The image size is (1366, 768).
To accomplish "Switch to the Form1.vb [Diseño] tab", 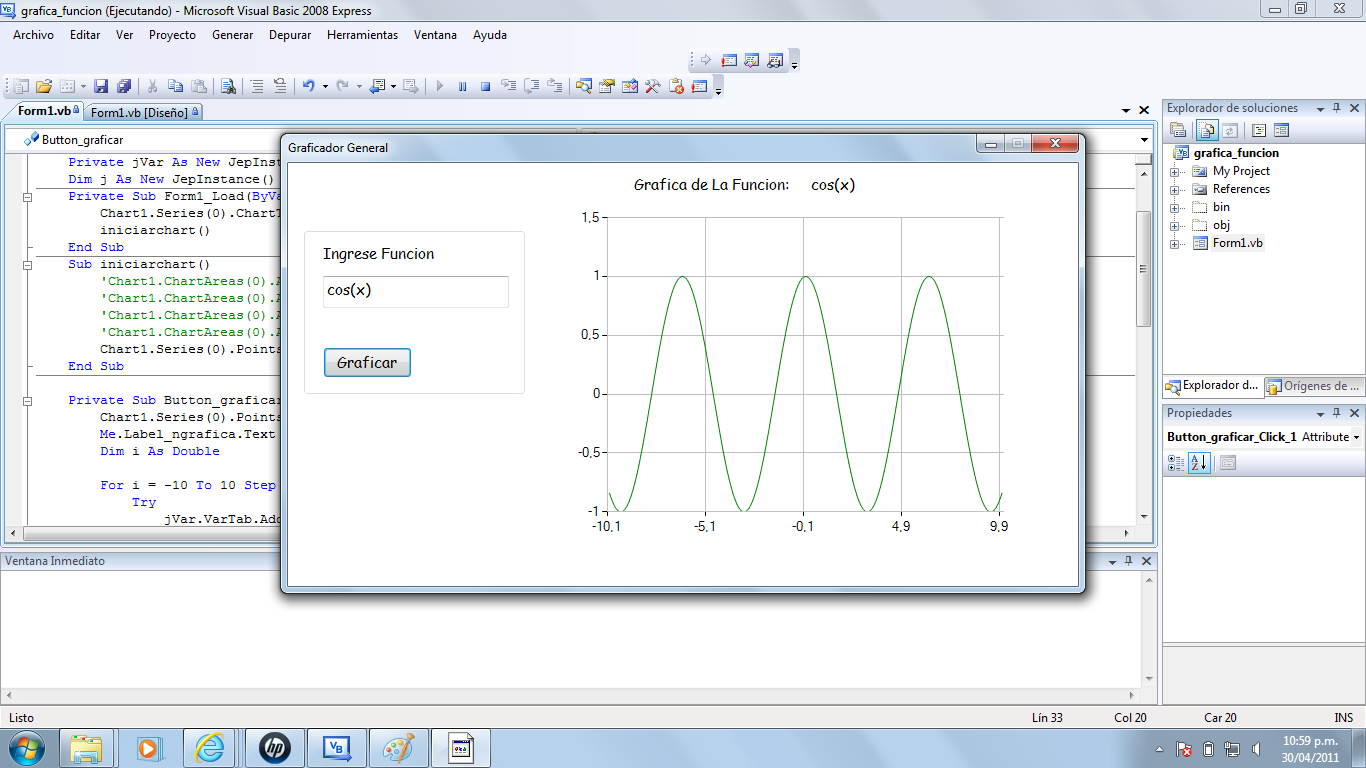I will [143, 112].
